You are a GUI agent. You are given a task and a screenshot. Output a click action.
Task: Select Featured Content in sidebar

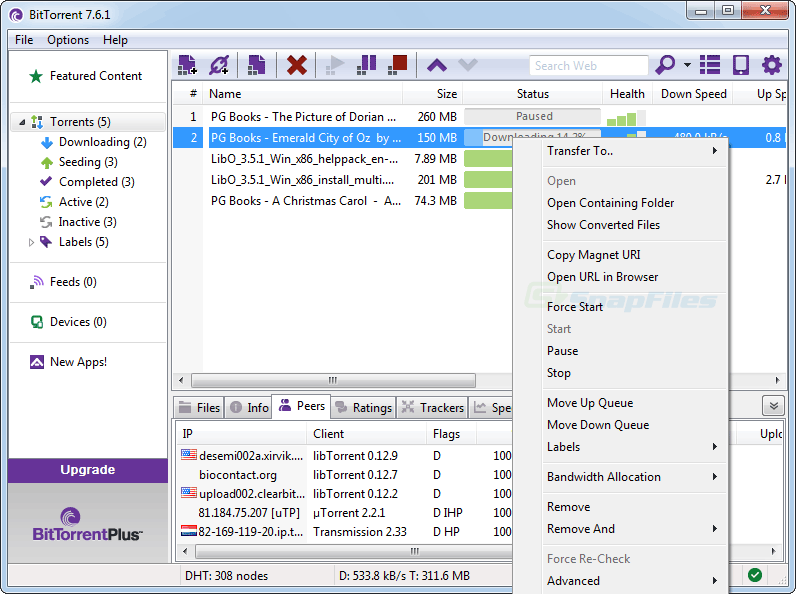tap(95, 76)
